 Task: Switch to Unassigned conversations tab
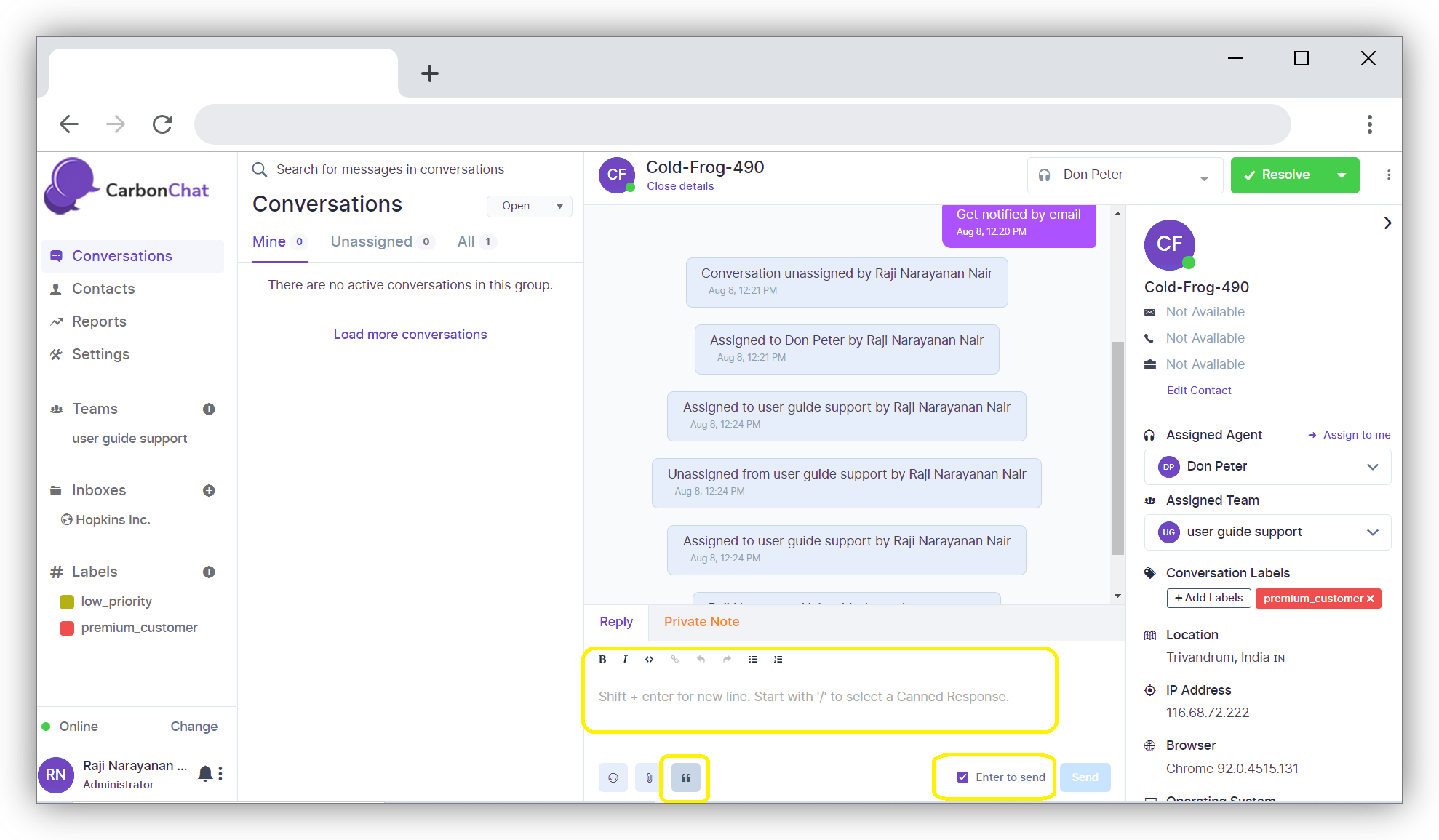372,241
